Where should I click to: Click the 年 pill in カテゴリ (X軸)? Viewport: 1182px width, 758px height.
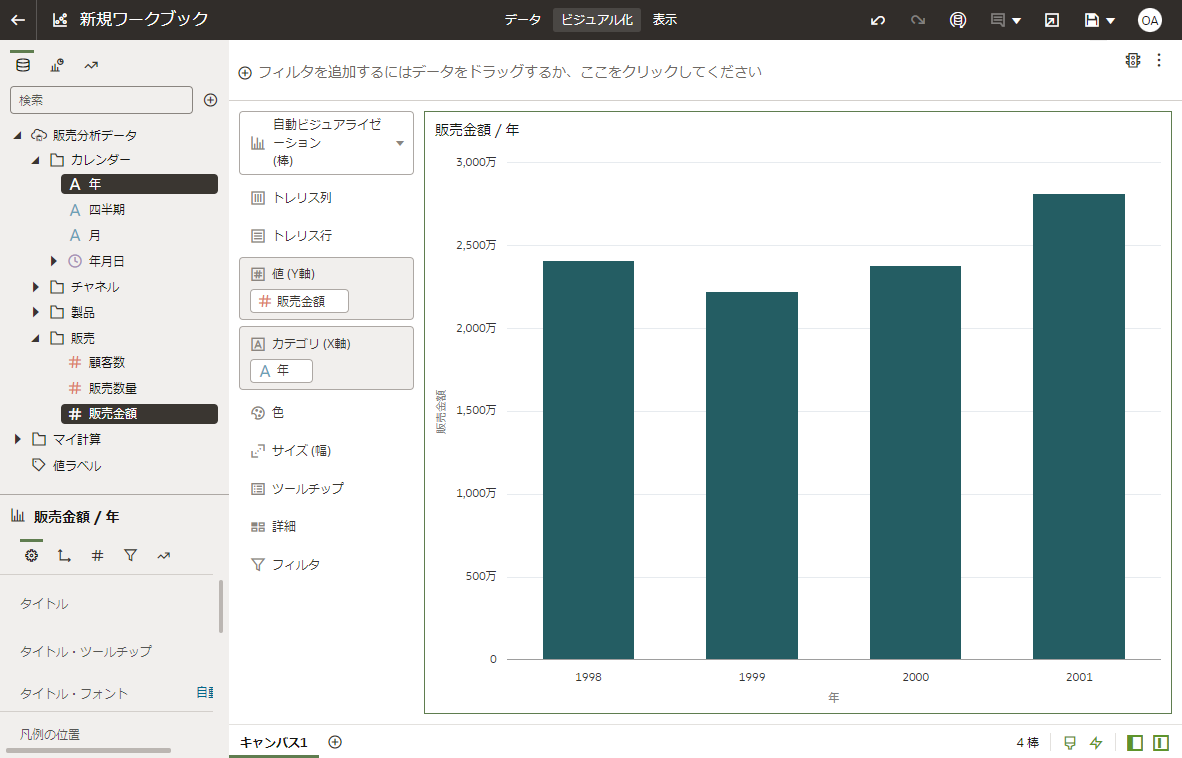coord(281,371)
